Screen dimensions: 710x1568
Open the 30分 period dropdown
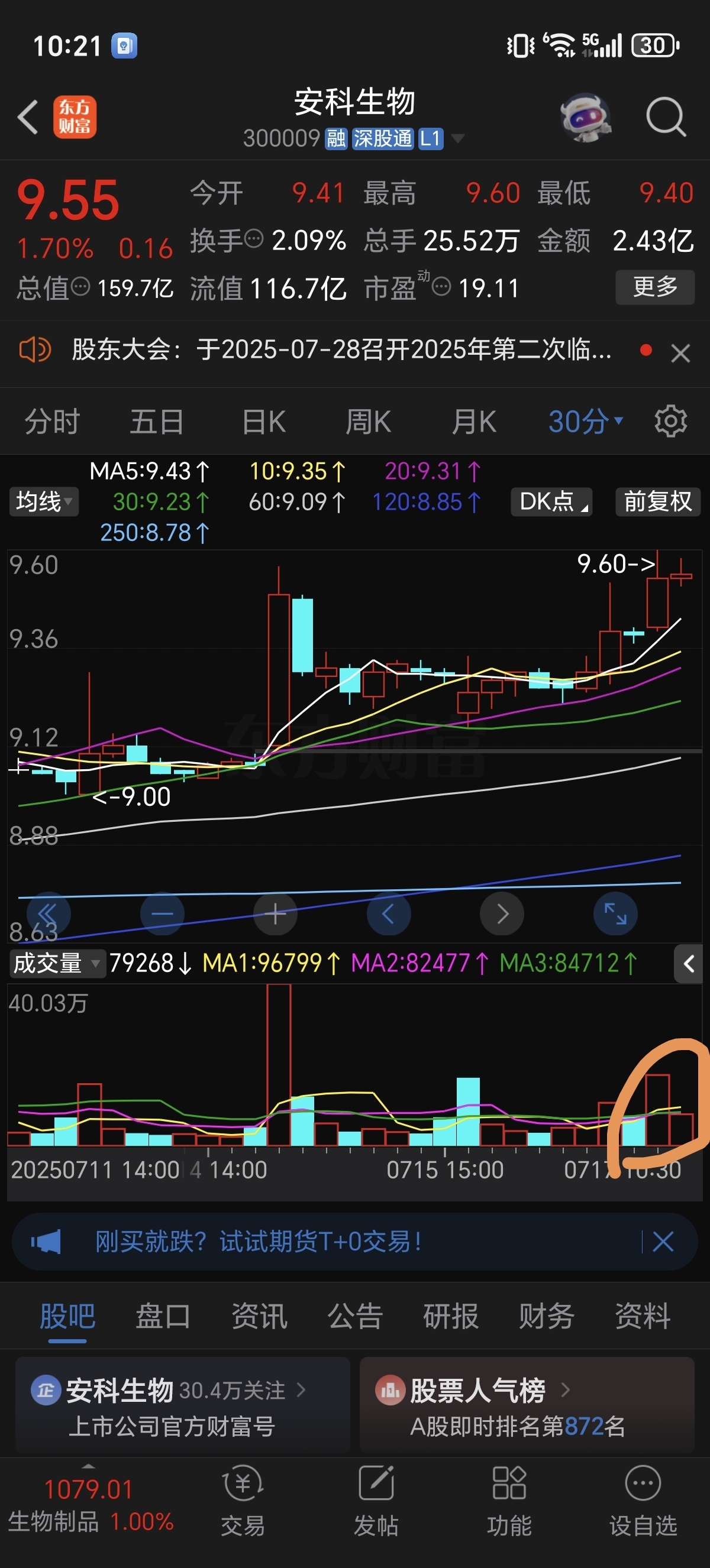[x=585, y=421]
